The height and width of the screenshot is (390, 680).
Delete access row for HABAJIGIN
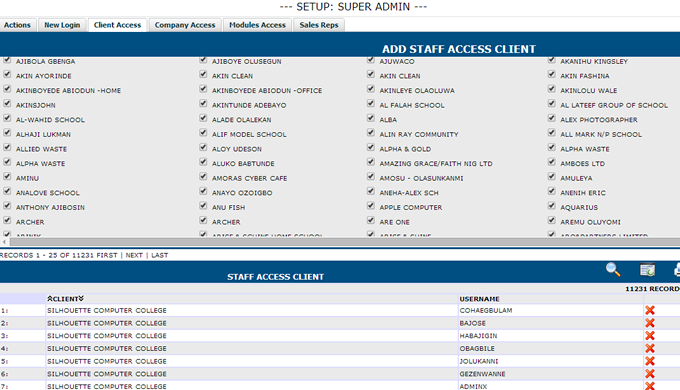650,335
